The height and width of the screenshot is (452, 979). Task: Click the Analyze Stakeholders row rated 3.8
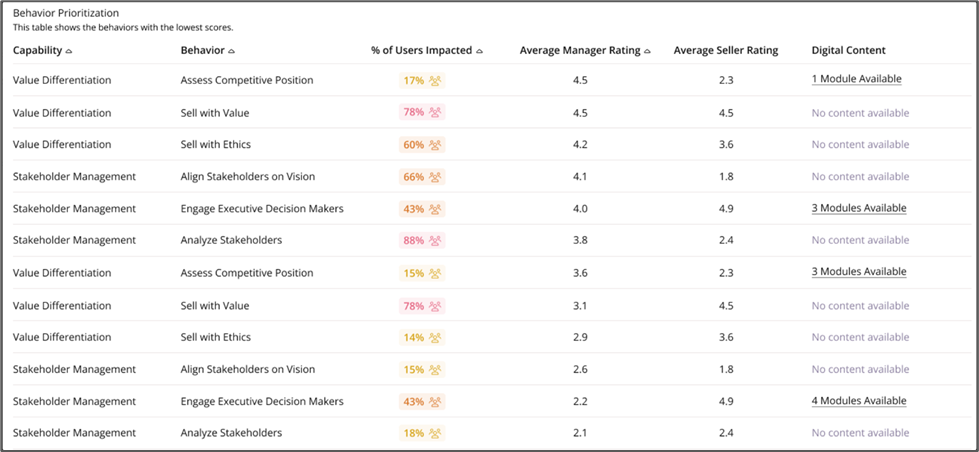490,240
